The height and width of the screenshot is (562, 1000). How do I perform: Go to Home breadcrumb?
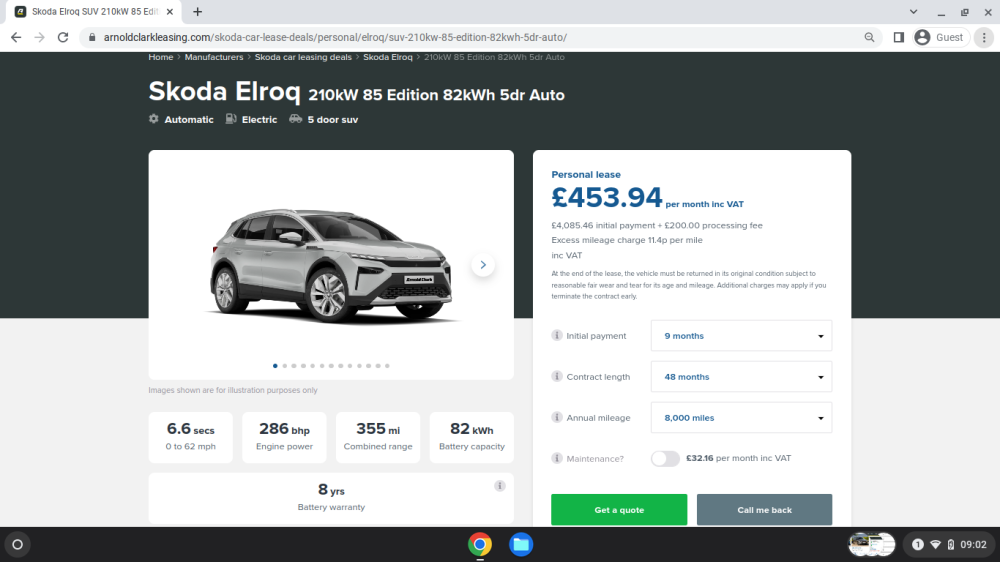[x=161, y=57]
